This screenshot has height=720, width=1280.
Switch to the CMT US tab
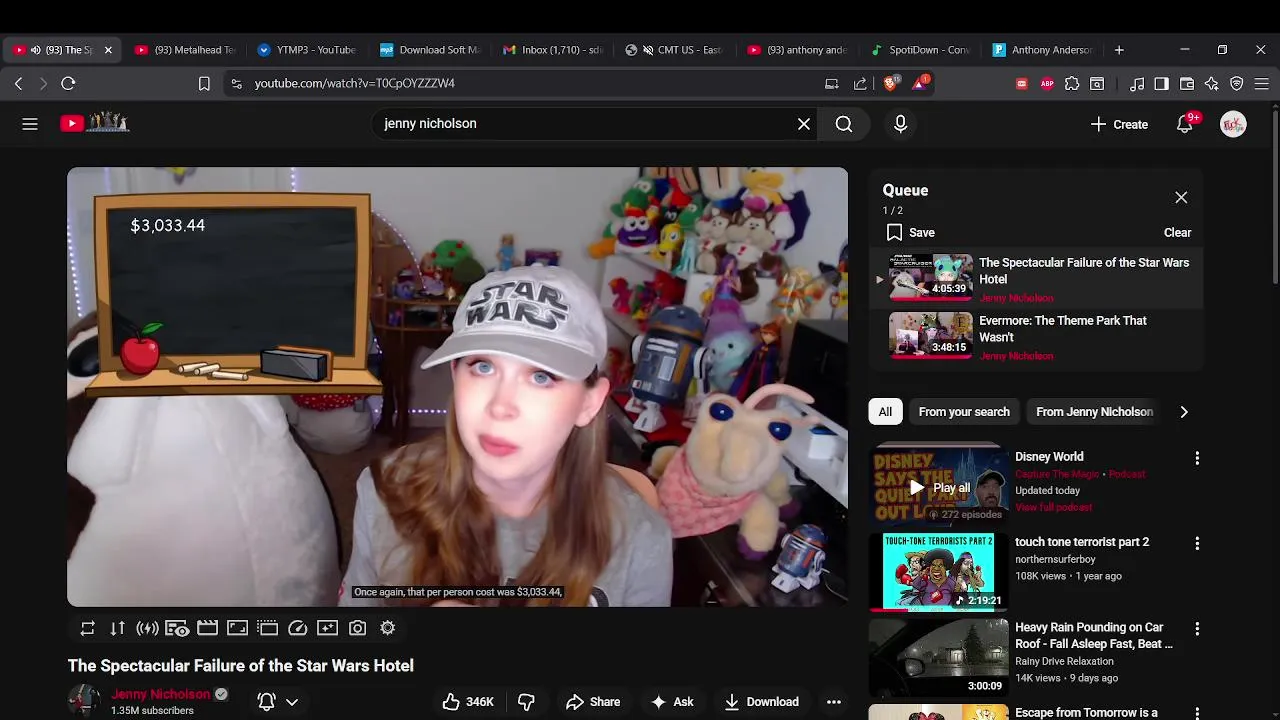click(675, 50)
